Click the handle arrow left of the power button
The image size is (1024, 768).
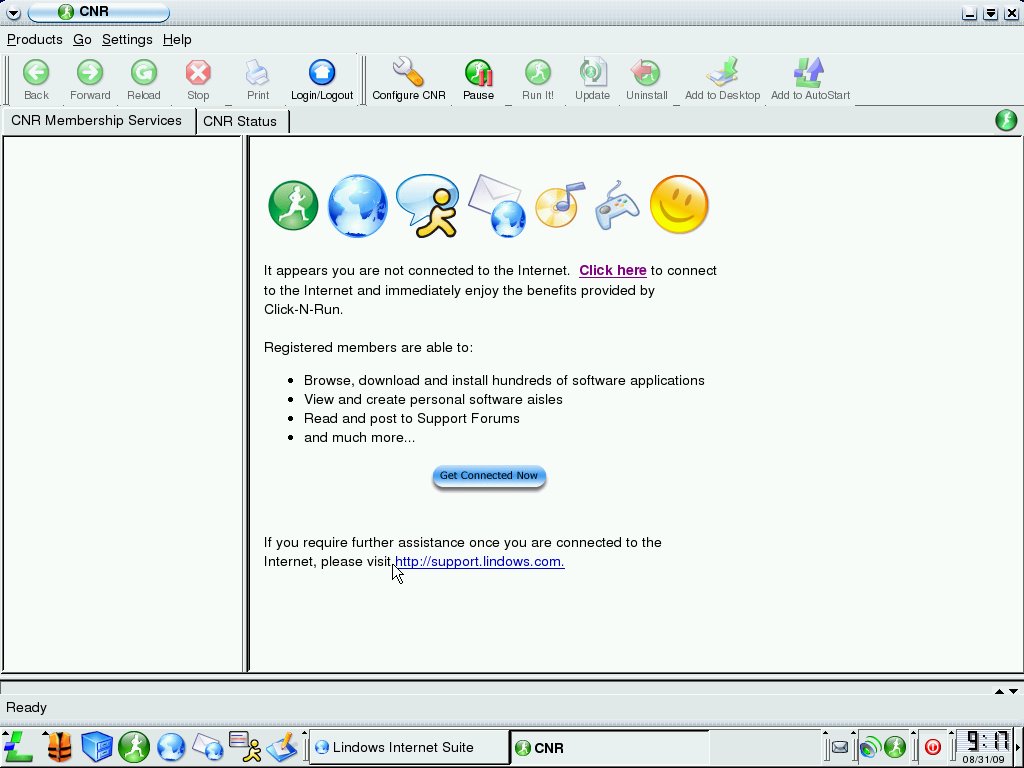pos(914,734)
